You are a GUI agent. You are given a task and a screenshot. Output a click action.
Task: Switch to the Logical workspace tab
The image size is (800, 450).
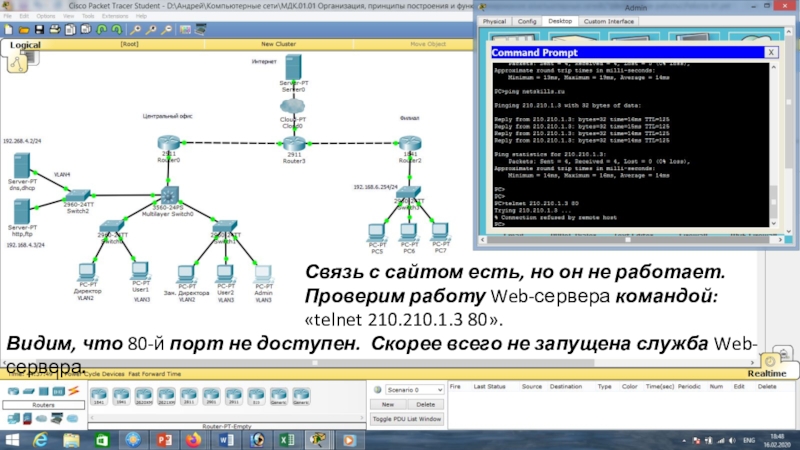(x=25, y=45)
